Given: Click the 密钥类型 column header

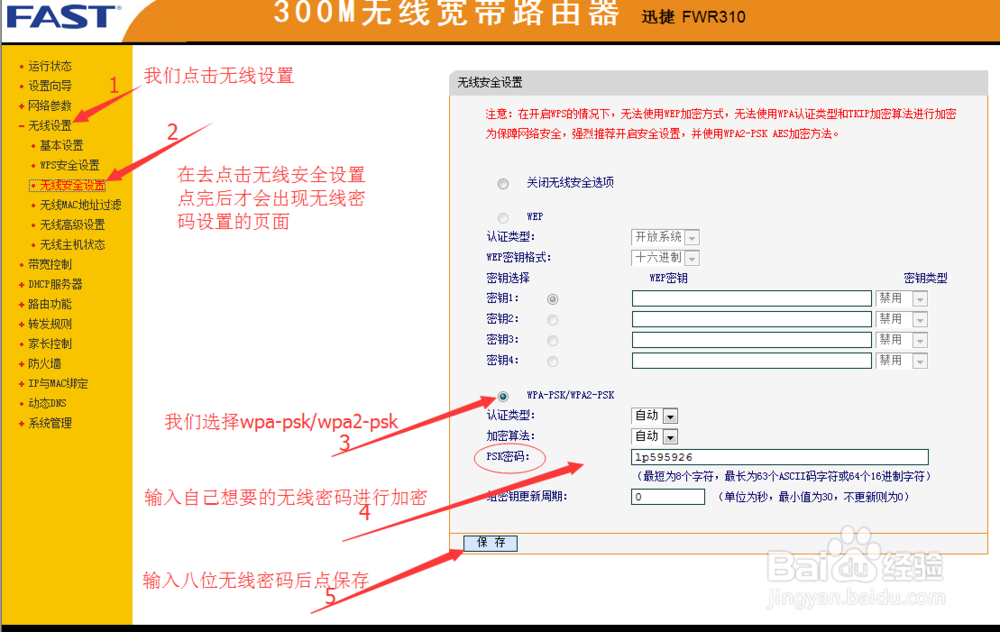Looking at the screenshot, I should click(925, 278).
